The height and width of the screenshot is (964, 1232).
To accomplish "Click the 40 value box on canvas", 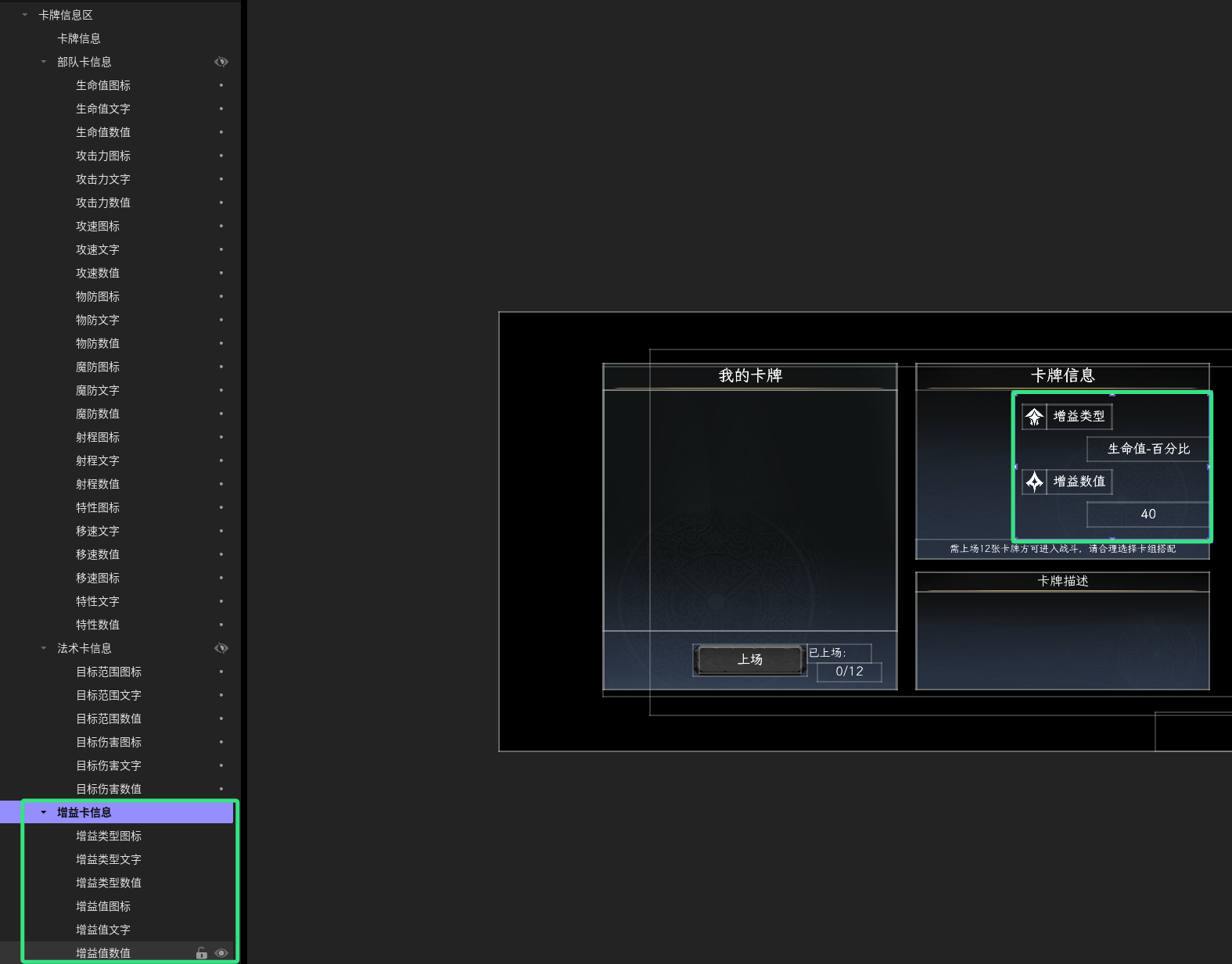I will pos(1148,514).
